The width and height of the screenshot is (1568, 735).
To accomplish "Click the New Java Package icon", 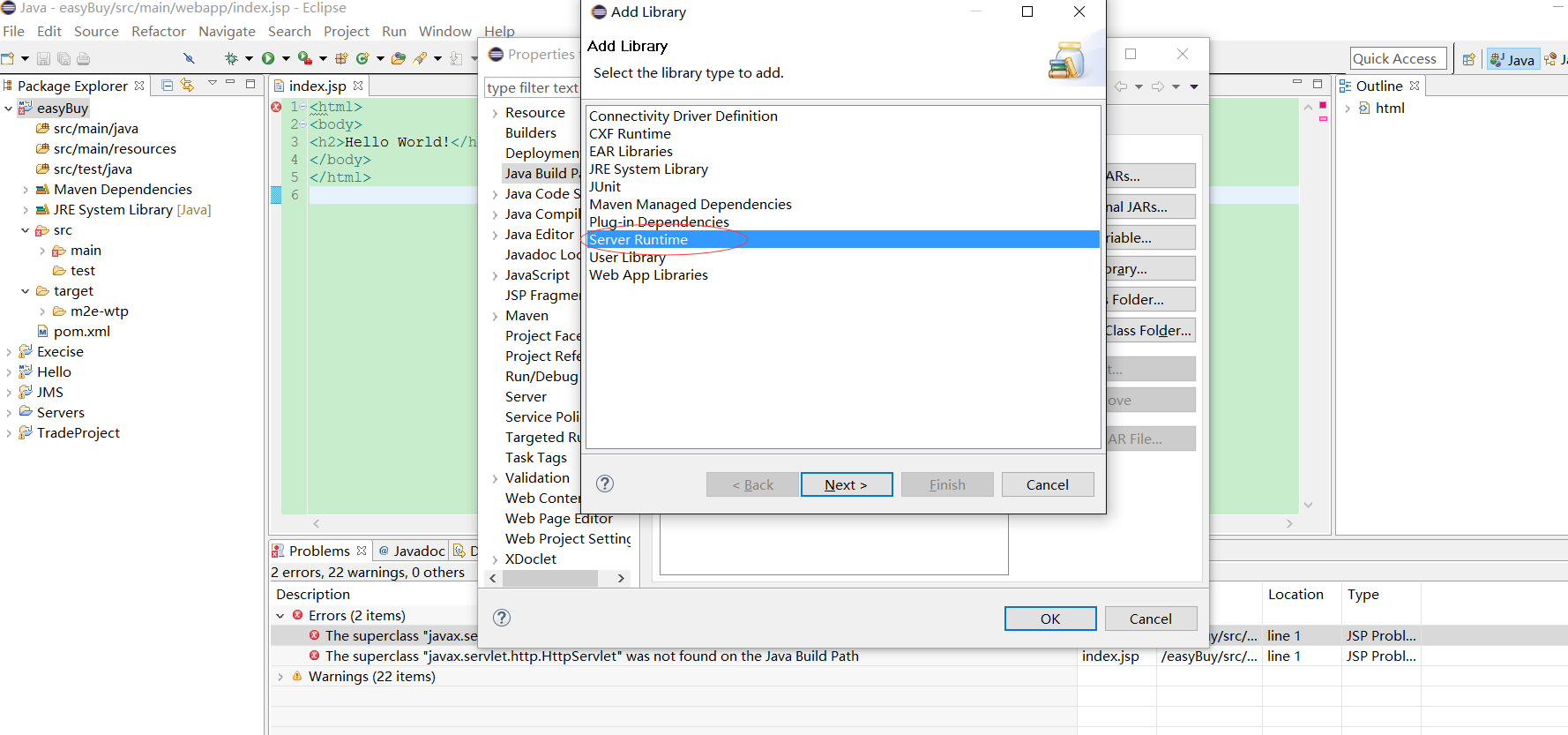I will tap(341, 58).
